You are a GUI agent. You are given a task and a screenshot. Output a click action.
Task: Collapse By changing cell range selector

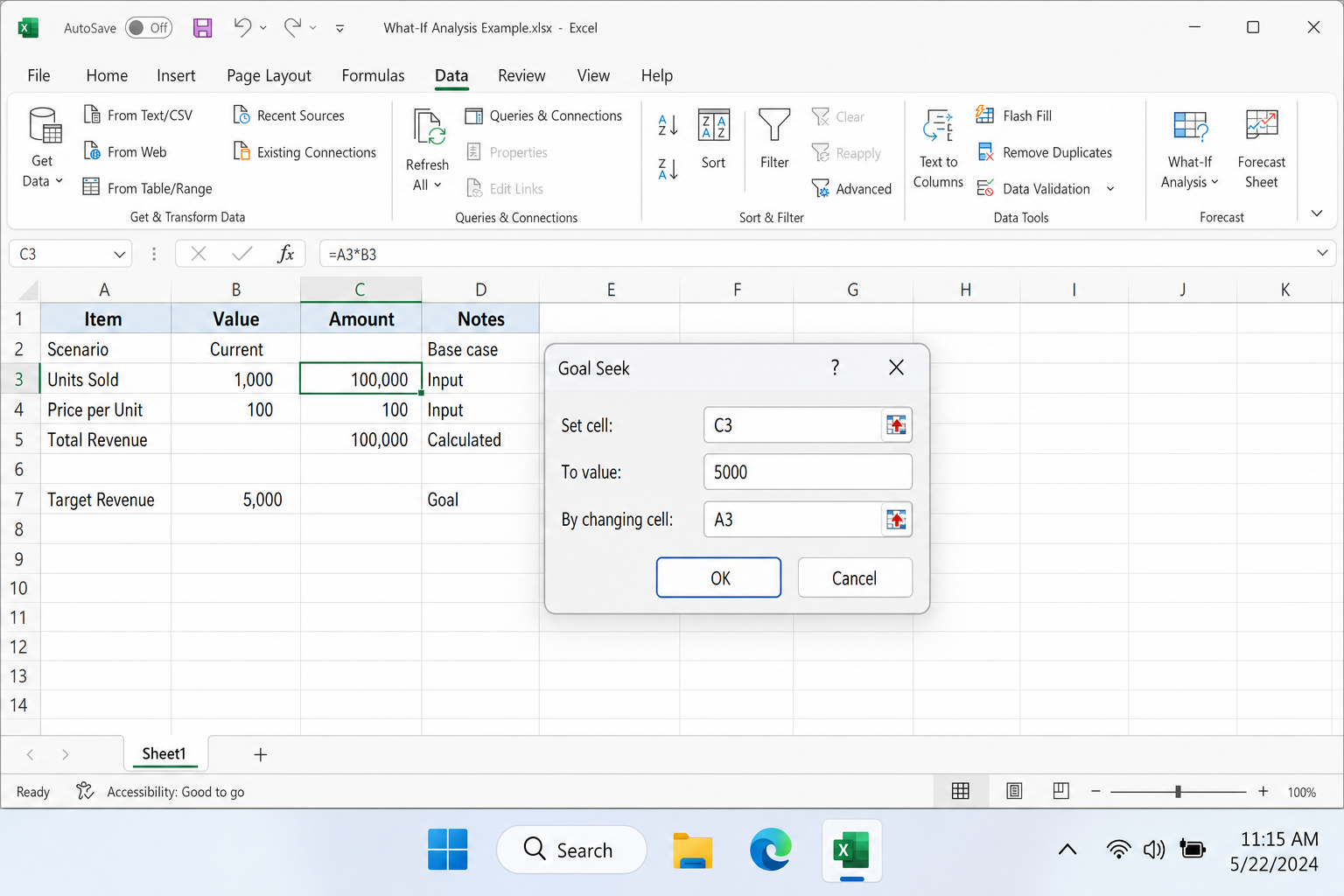click(x=896, y=520)
